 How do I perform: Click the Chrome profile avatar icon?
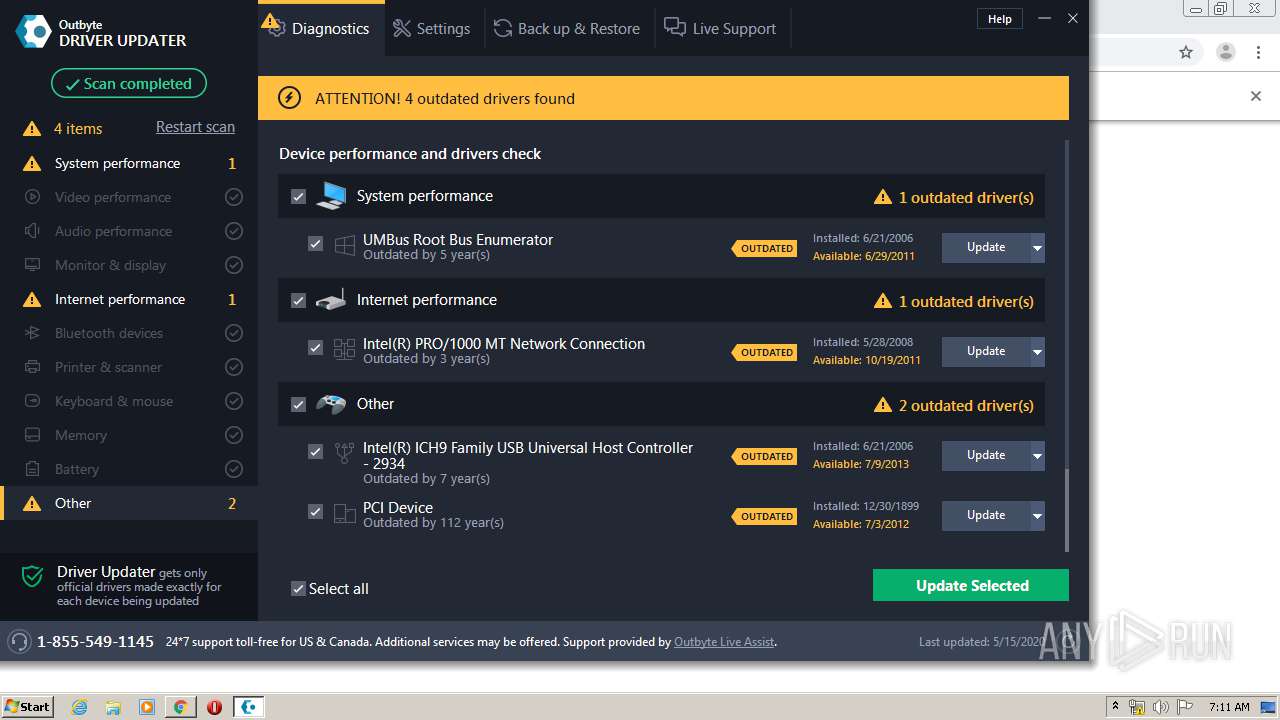click(1225, 52)
